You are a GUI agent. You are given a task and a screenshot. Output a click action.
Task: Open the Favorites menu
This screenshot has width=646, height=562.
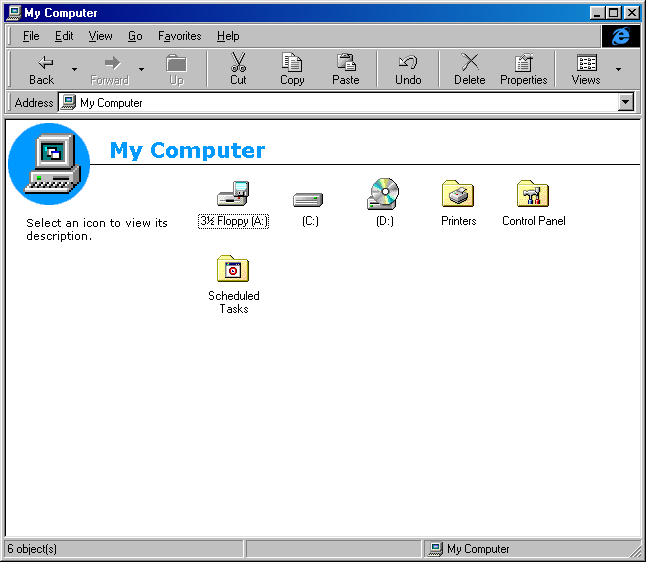pos(180,36)
